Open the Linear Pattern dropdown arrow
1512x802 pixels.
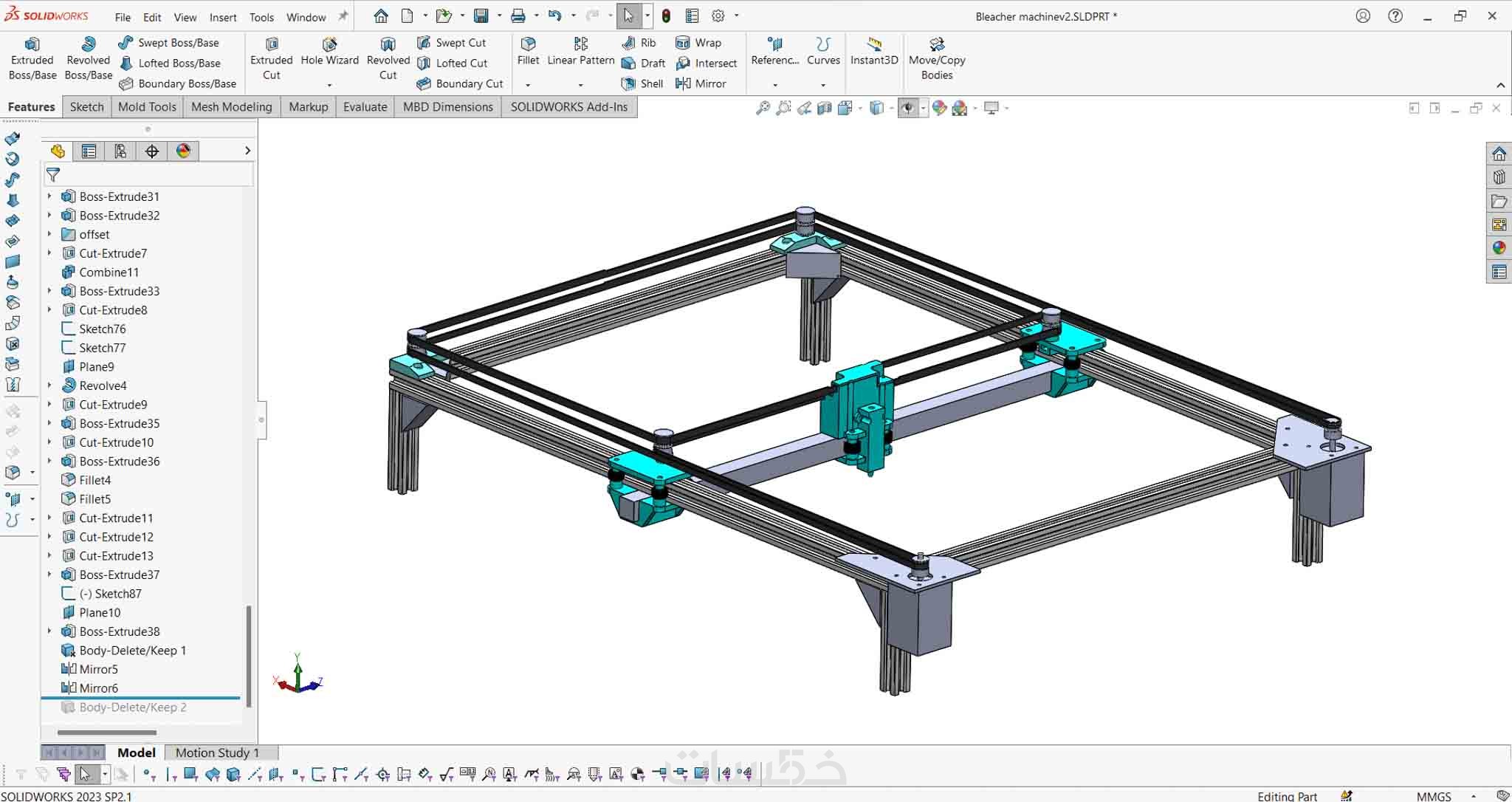tap(580, 85)
